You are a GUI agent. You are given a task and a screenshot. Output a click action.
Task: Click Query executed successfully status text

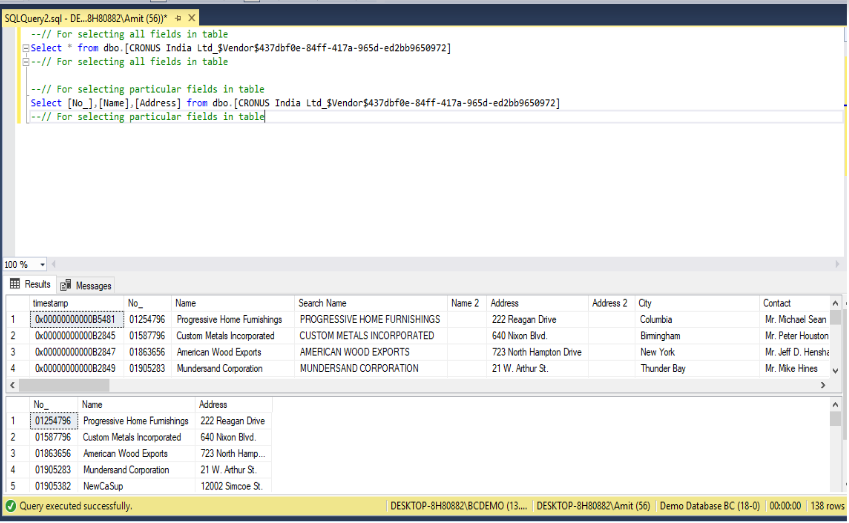point(76,506)
